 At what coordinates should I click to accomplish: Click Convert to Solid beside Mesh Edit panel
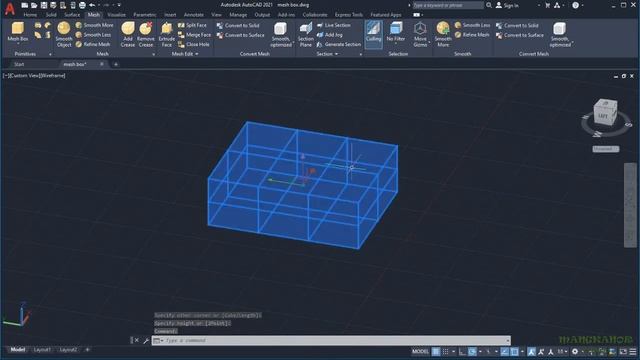pyautogui.click(x=238, y=25)
